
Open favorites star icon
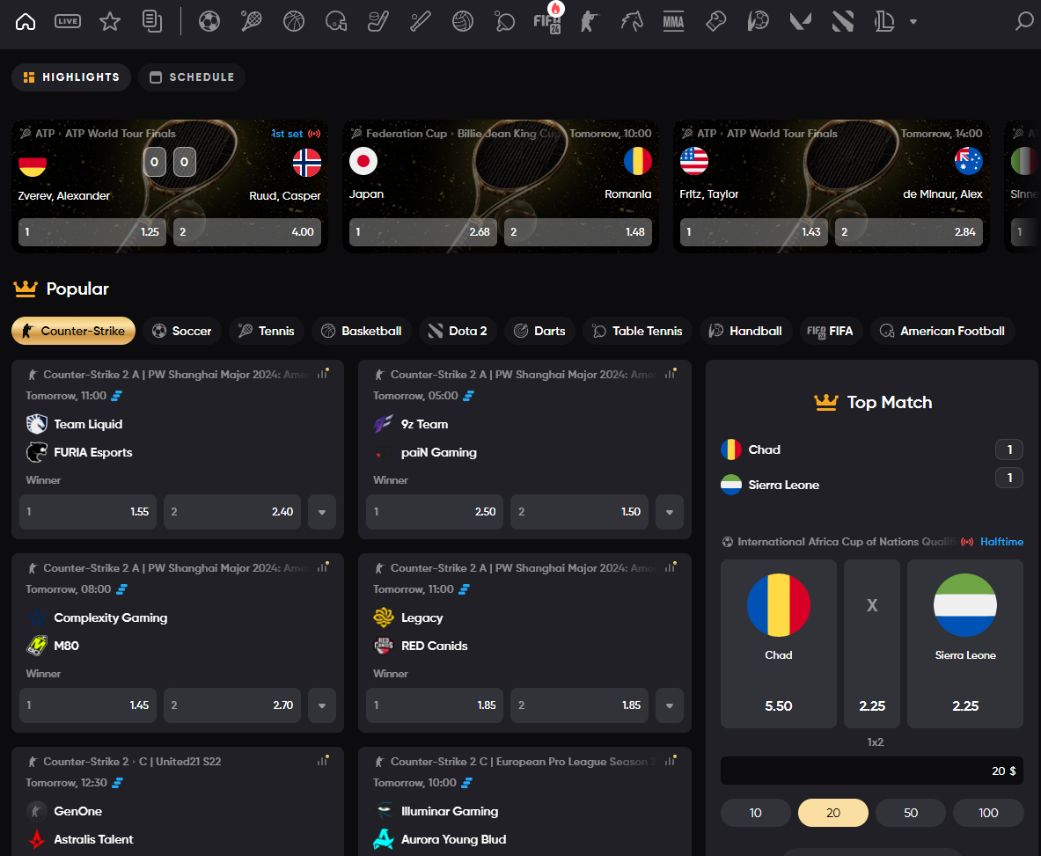pyautogui.click(x=110, y=21)
